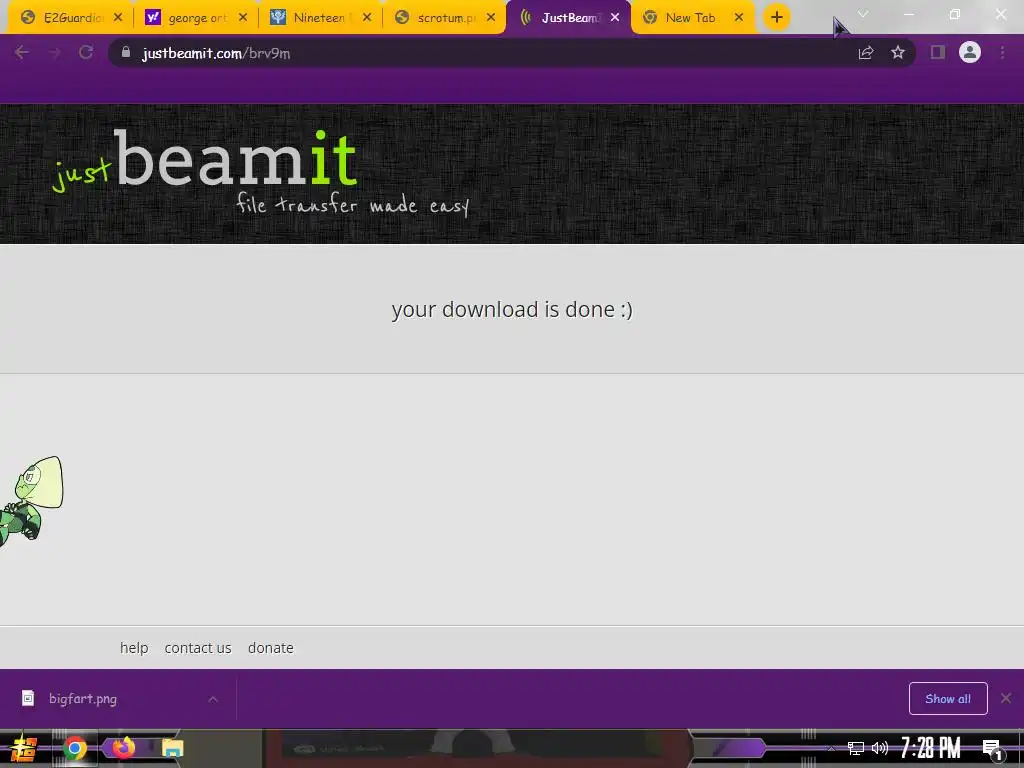The width and height of the screenshot is (1024, 768).
Task: Open the help link
Action: 134,648
